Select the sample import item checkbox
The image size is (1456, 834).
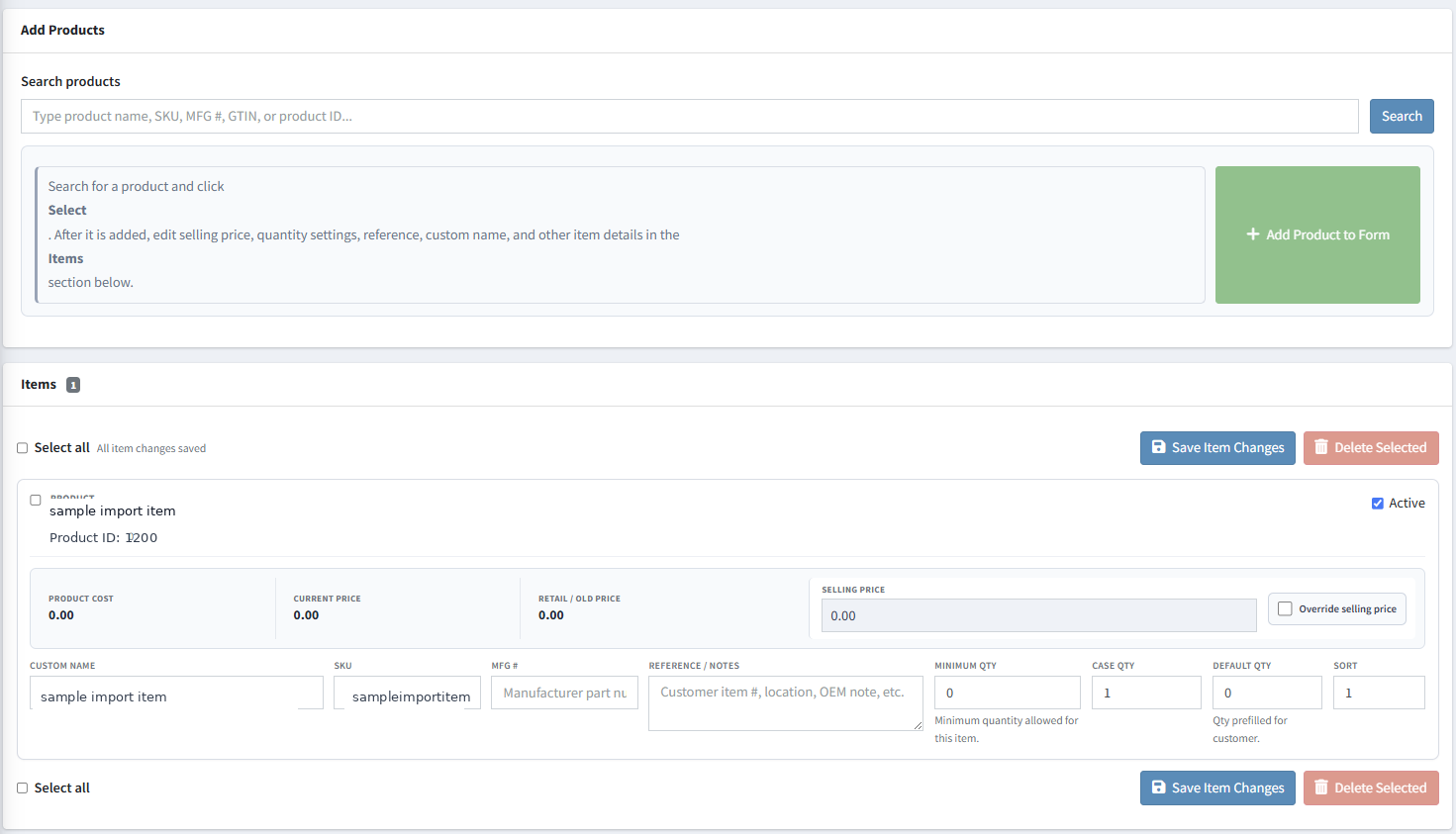coord(36,501)
